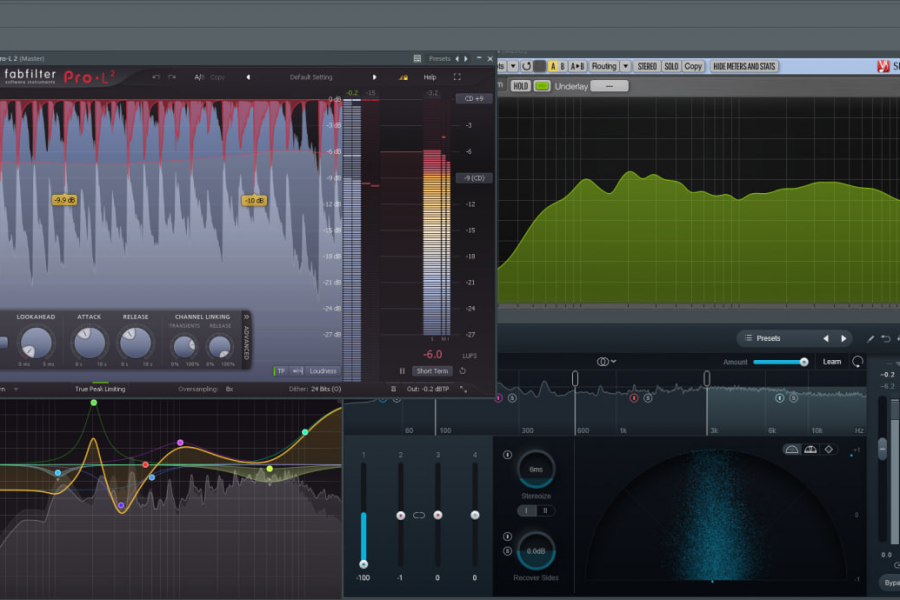Image resolution: width=900 pixels, height=600 pixels.
Task: Adjust the Channel Linking Release knob
Action: [x=220, y=346]
